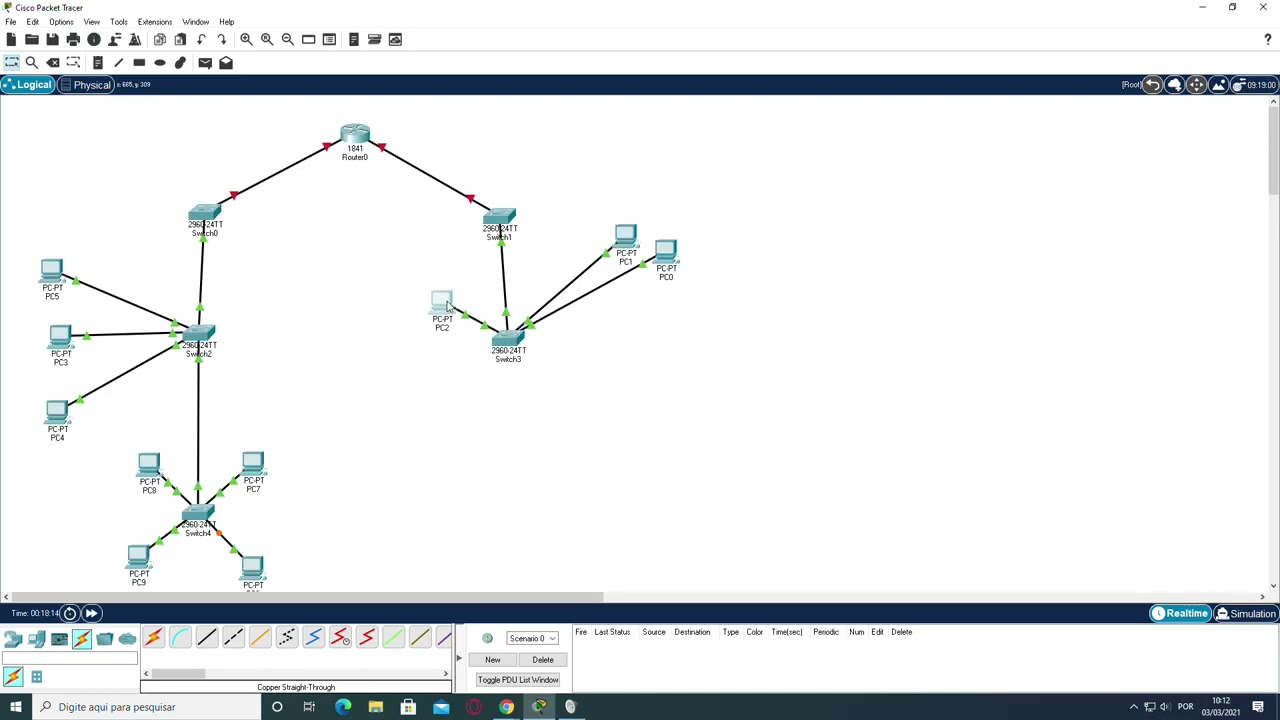The width and height of the screenshot is (1280, 720).
Task: Click the Back navigation arrow near Root
Action: (1153, 85)
